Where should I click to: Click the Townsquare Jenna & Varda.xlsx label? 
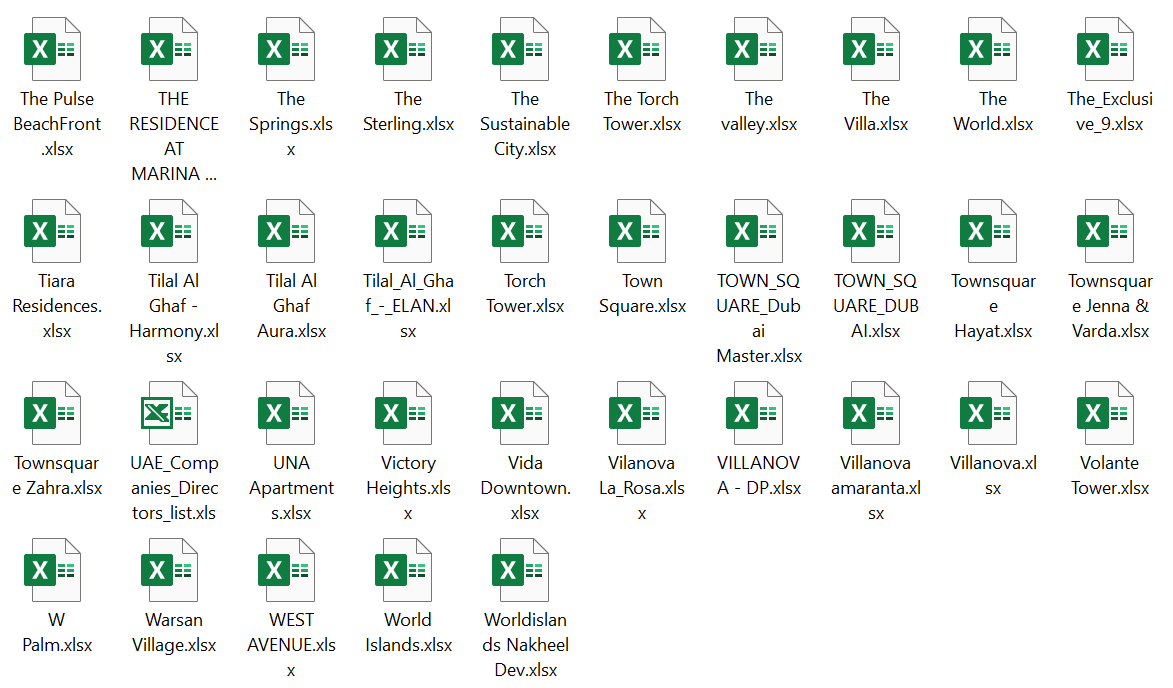pyautogui.click(x=1109, y=306)
